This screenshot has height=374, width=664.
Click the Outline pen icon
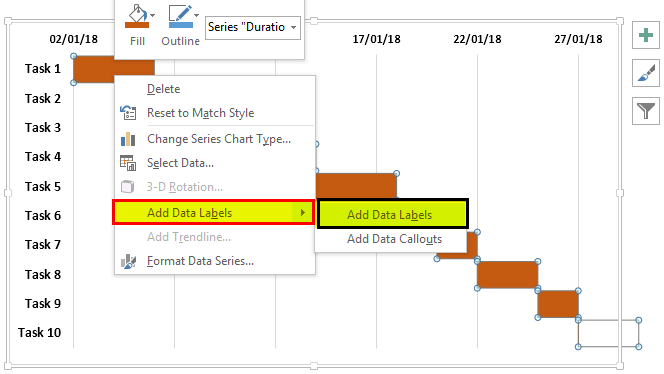180,16
